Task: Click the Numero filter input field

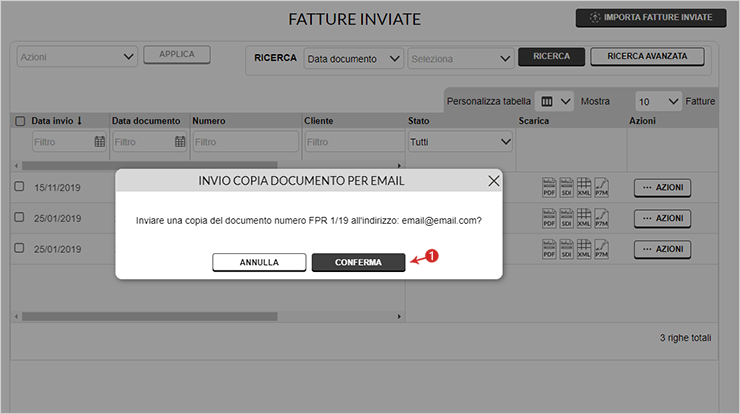Action: click(244, 142)
